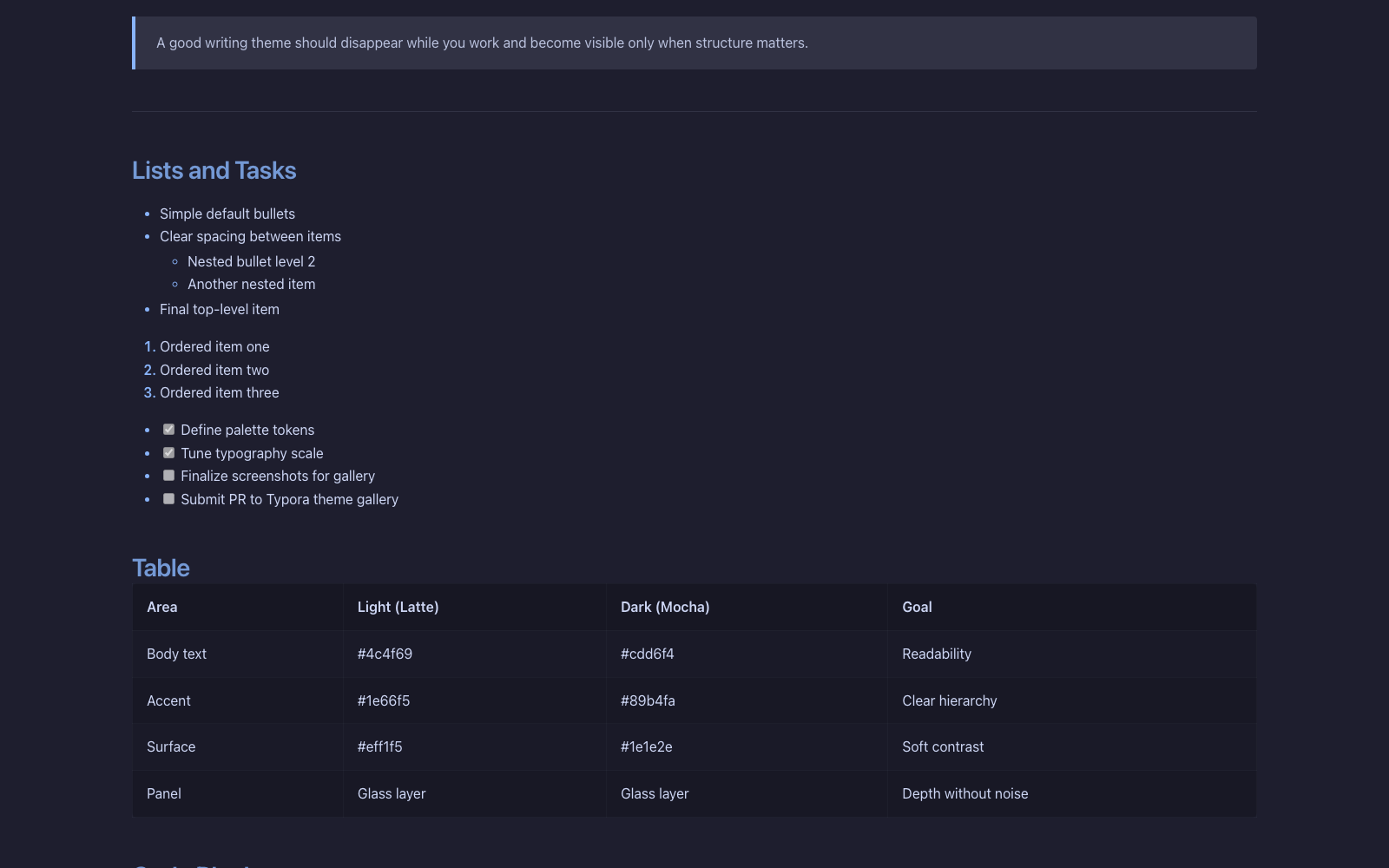The image size is (1389, 868).
Task: Click the Final top-level item bullet text
Action: (220, 310)
